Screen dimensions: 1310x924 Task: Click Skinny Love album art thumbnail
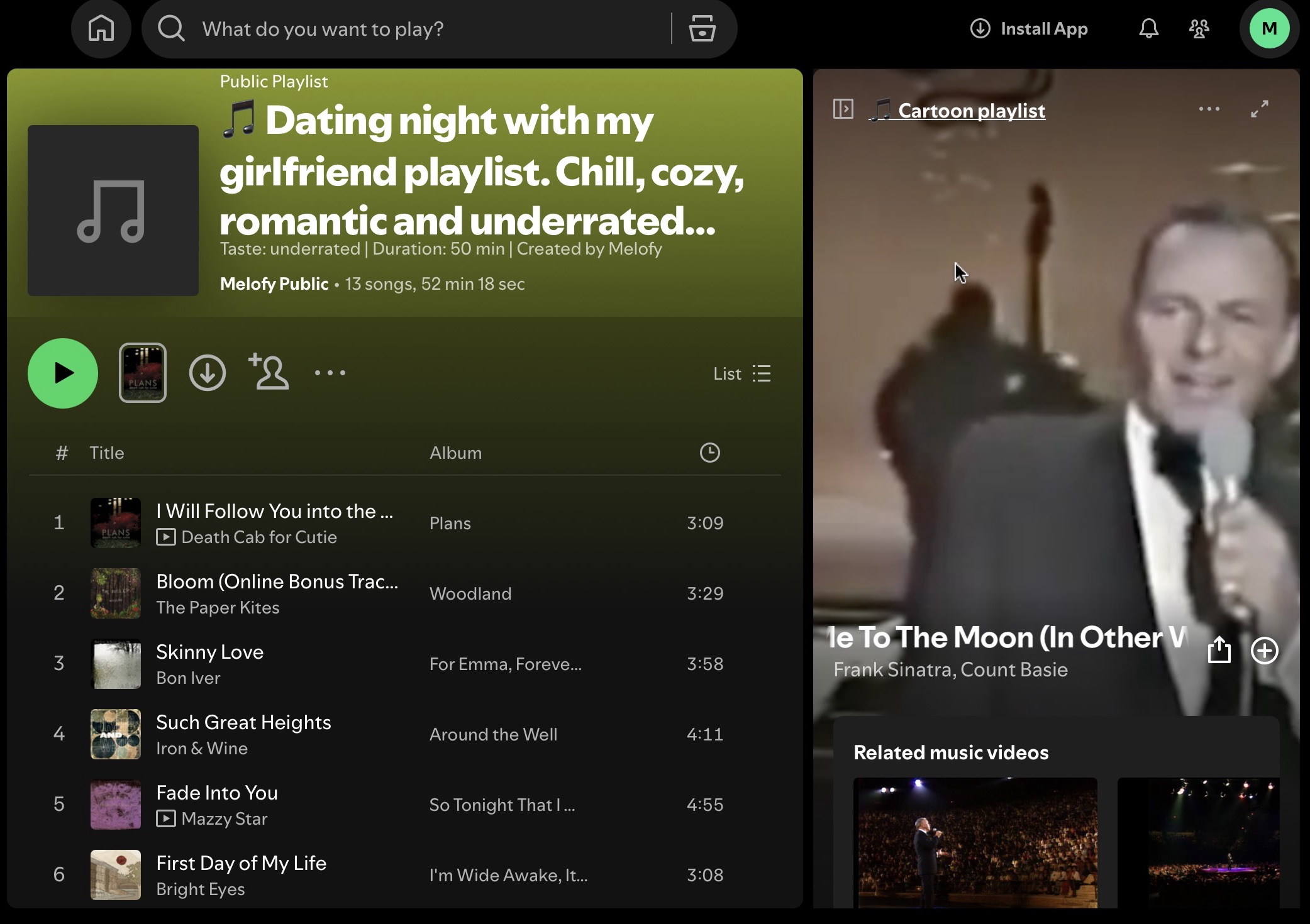click(x=116, y=664)
